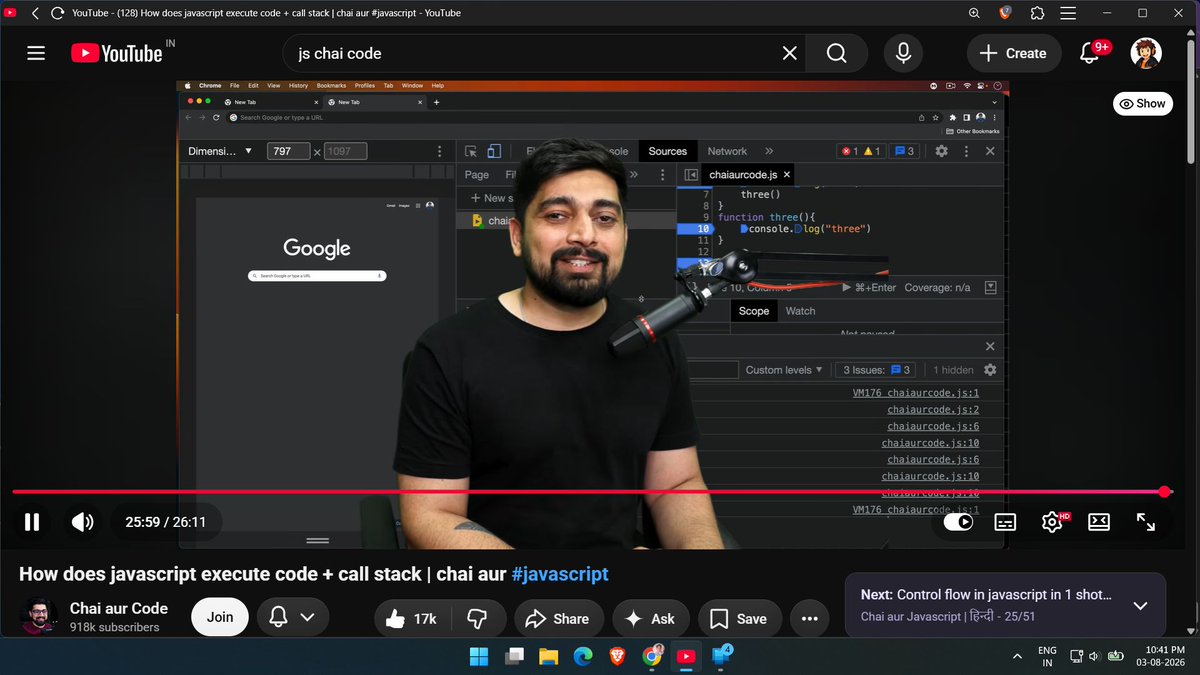Open the extensions puzzle-piece icon

[1036, 13]
